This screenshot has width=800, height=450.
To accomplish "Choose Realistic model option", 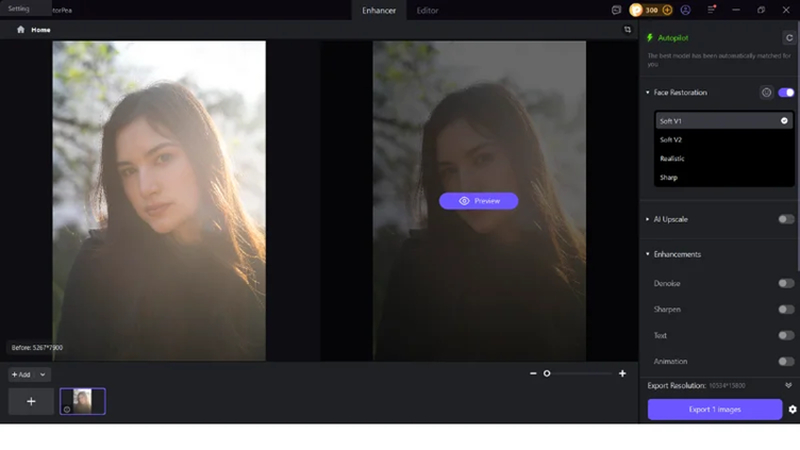I will coord(723,158).
